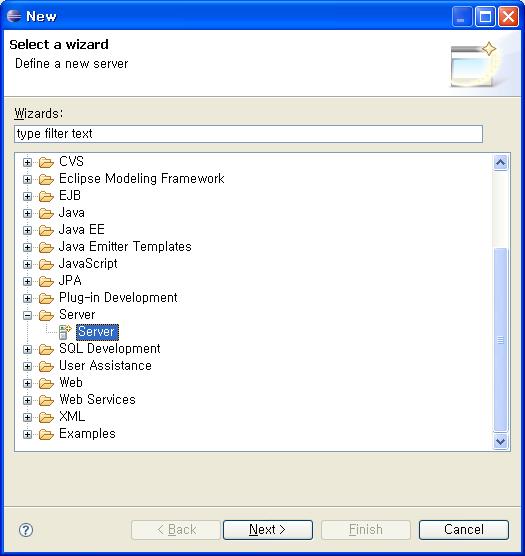Screen dimensions: 525x556
Task: Click the Plug-in Development folder icon
Action: (x=46, y=299)
